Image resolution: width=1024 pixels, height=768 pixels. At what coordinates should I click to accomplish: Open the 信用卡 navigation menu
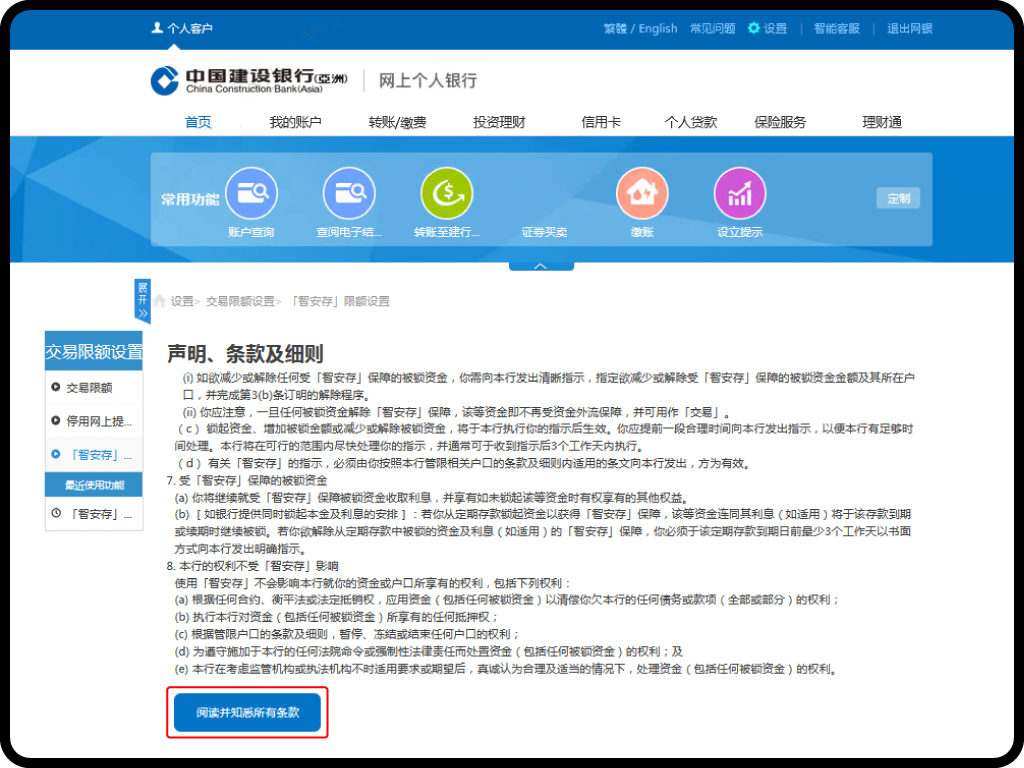pos(601,122)
